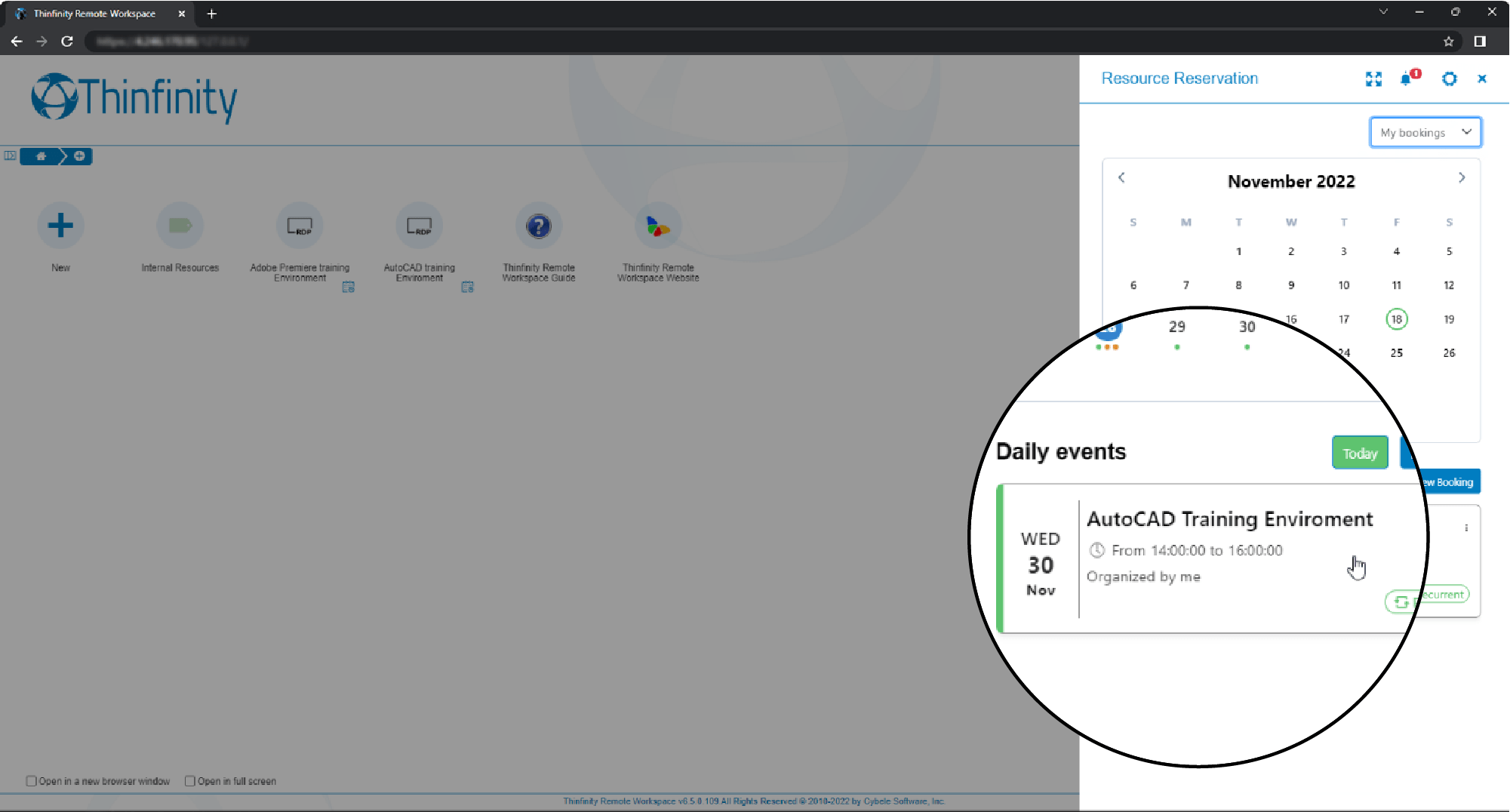1510x812 pixels.
Task: Click the New Booking button
Action: pos(1441,481)
